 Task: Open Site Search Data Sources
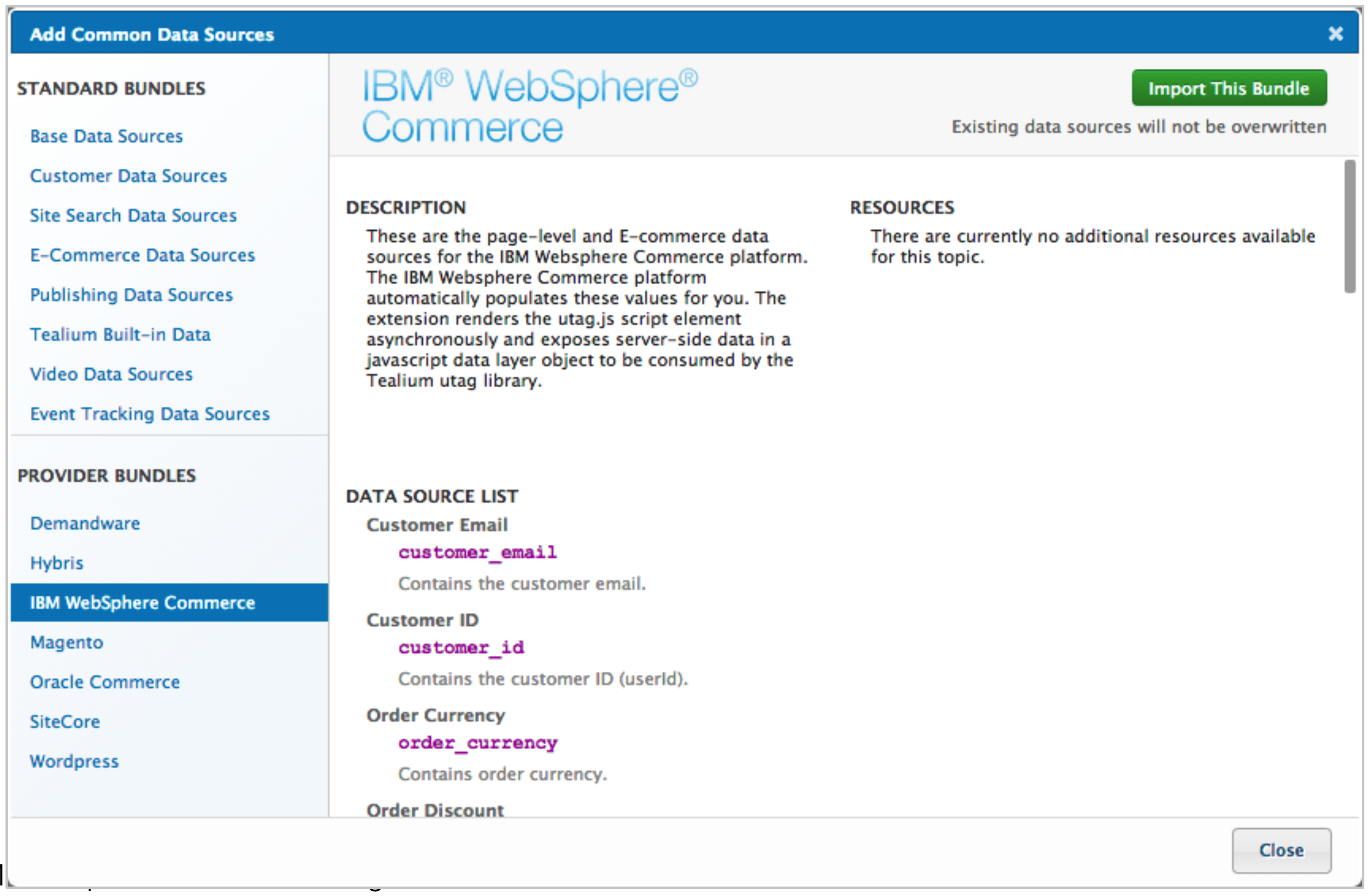(x=133, y=216)
